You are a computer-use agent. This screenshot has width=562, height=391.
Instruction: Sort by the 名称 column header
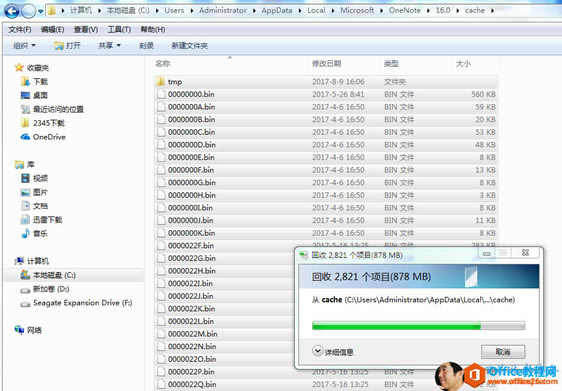(x=162, y=64)
